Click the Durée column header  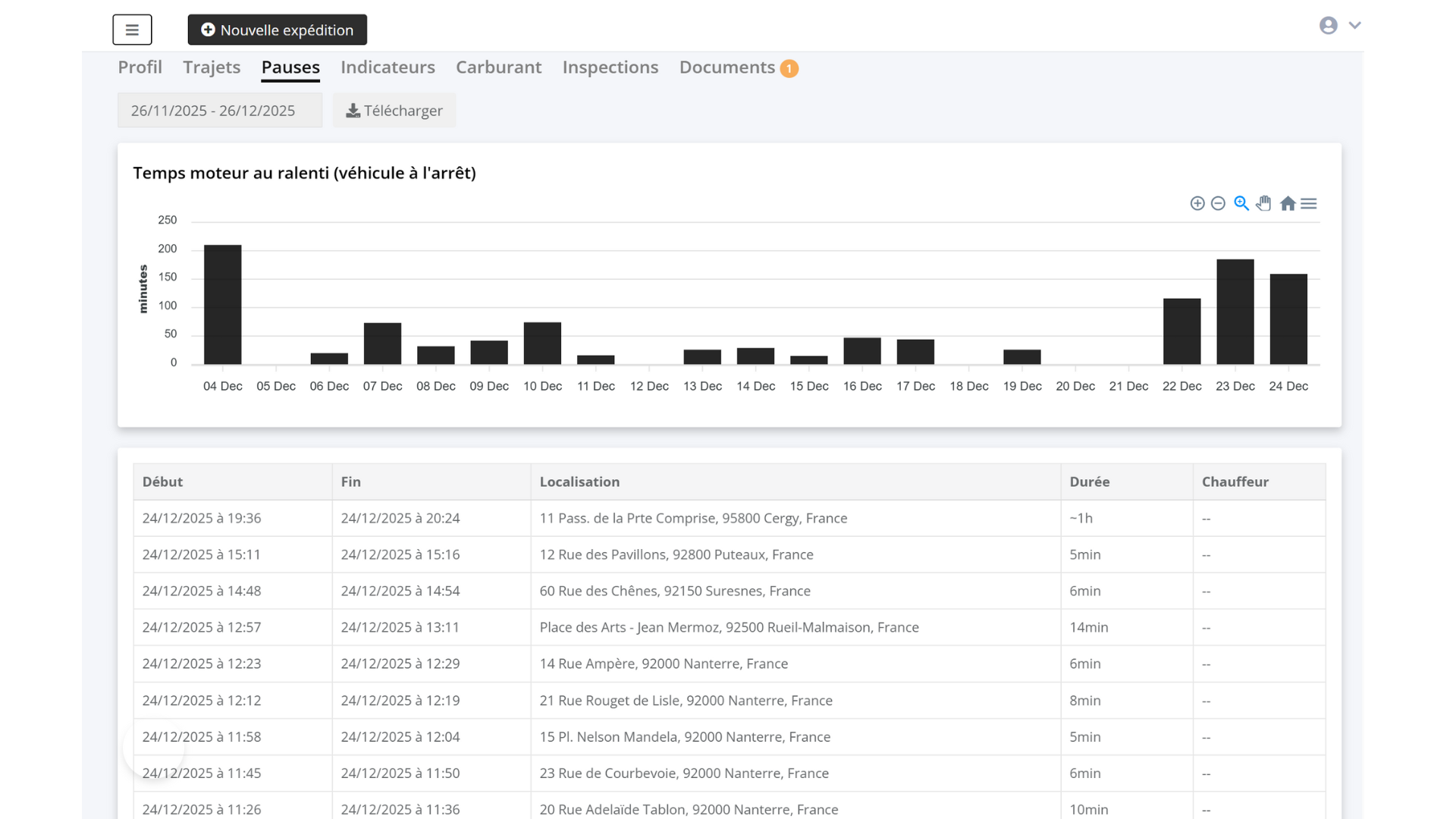pos(1089,482)
